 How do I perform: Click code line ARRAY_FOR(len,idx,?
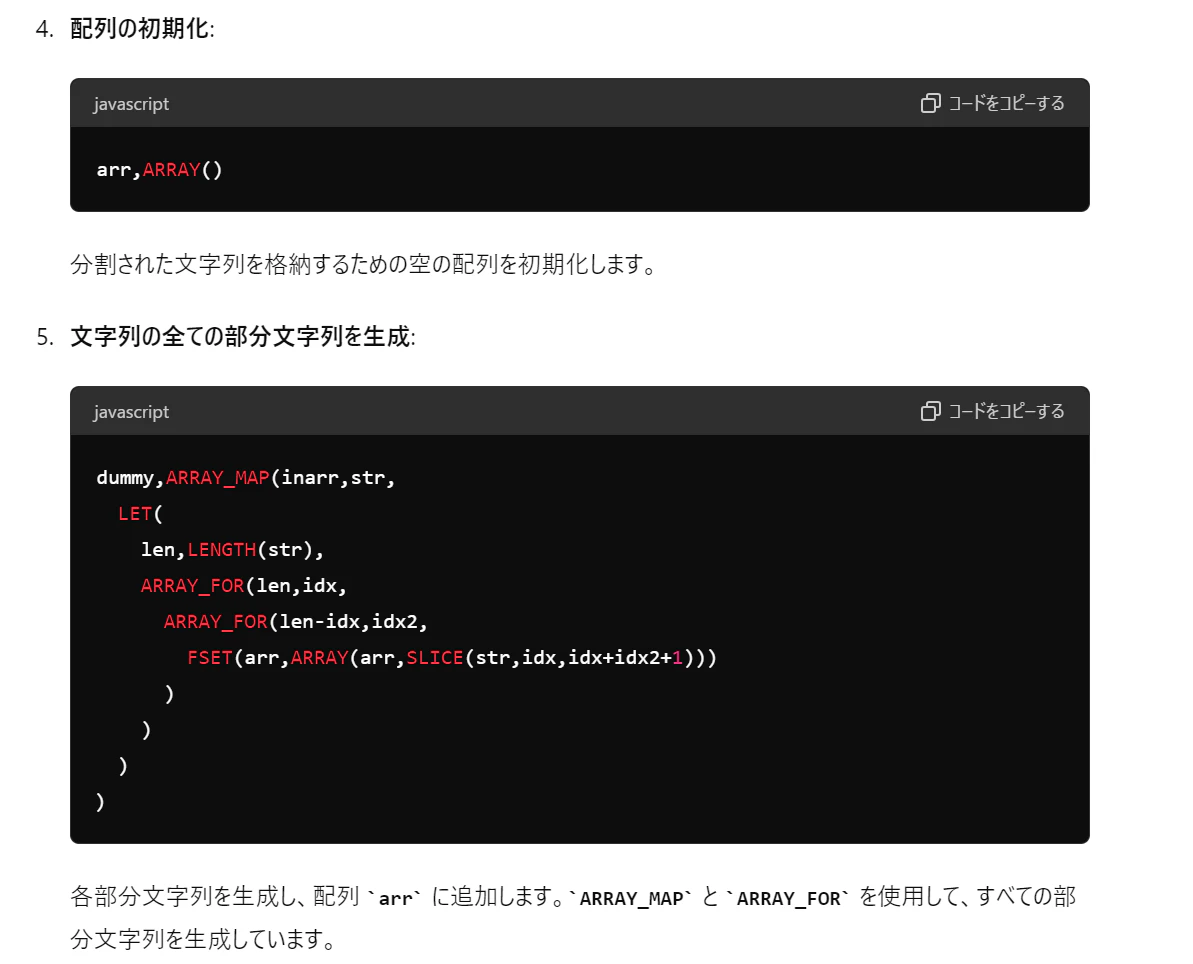(243, 586)
